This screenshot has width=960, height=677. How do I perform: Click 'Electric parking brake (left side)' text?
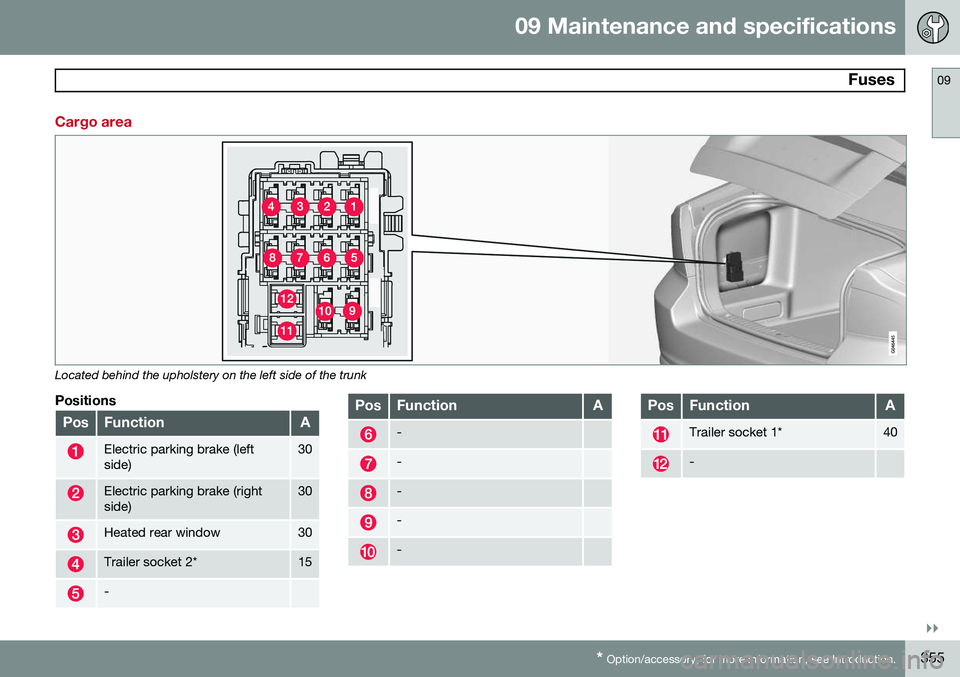(179, 457)
